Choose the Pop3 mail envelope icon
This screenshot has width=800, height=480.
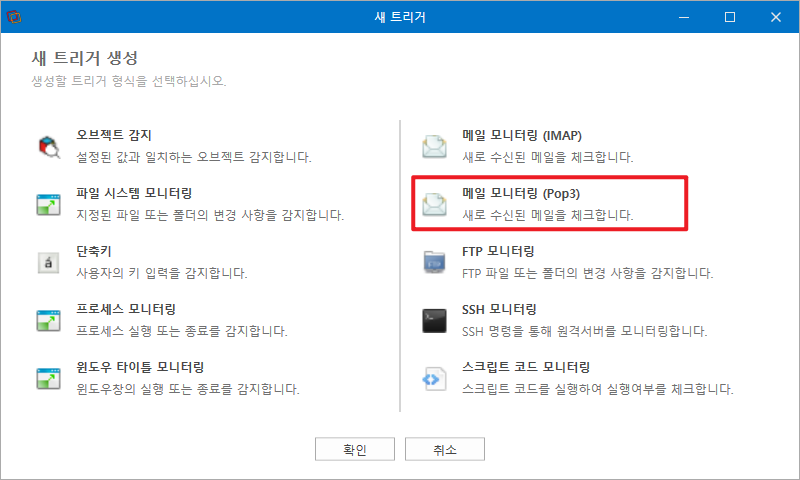[434, 205]
